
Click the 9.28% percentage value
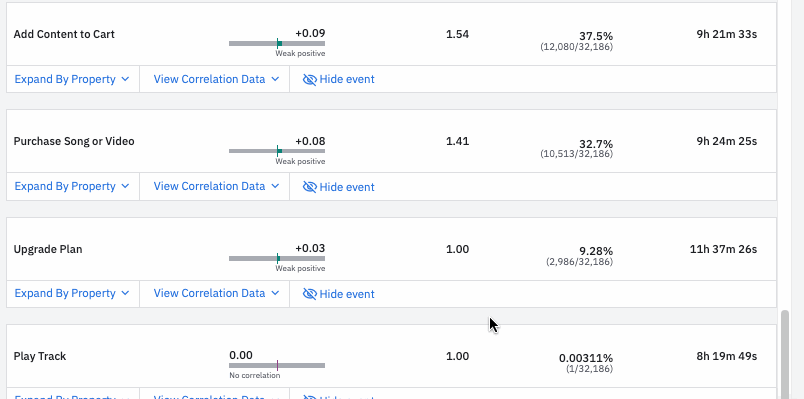pyautogui.click(x=596, y=251)
